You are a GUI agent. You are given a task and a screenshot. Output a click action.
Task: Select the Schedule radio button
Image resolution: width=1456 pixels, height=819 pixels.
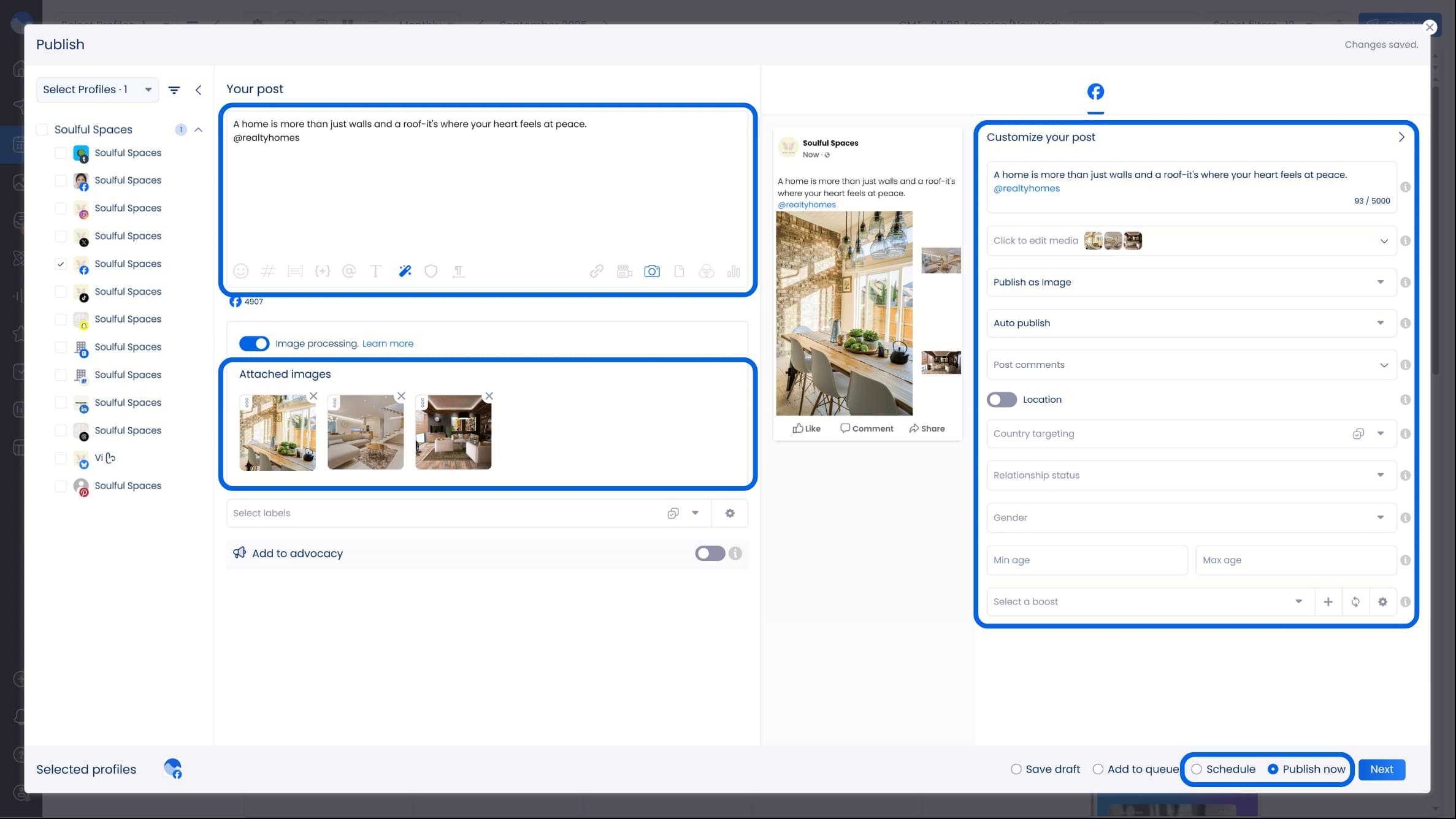[1196, 769]
